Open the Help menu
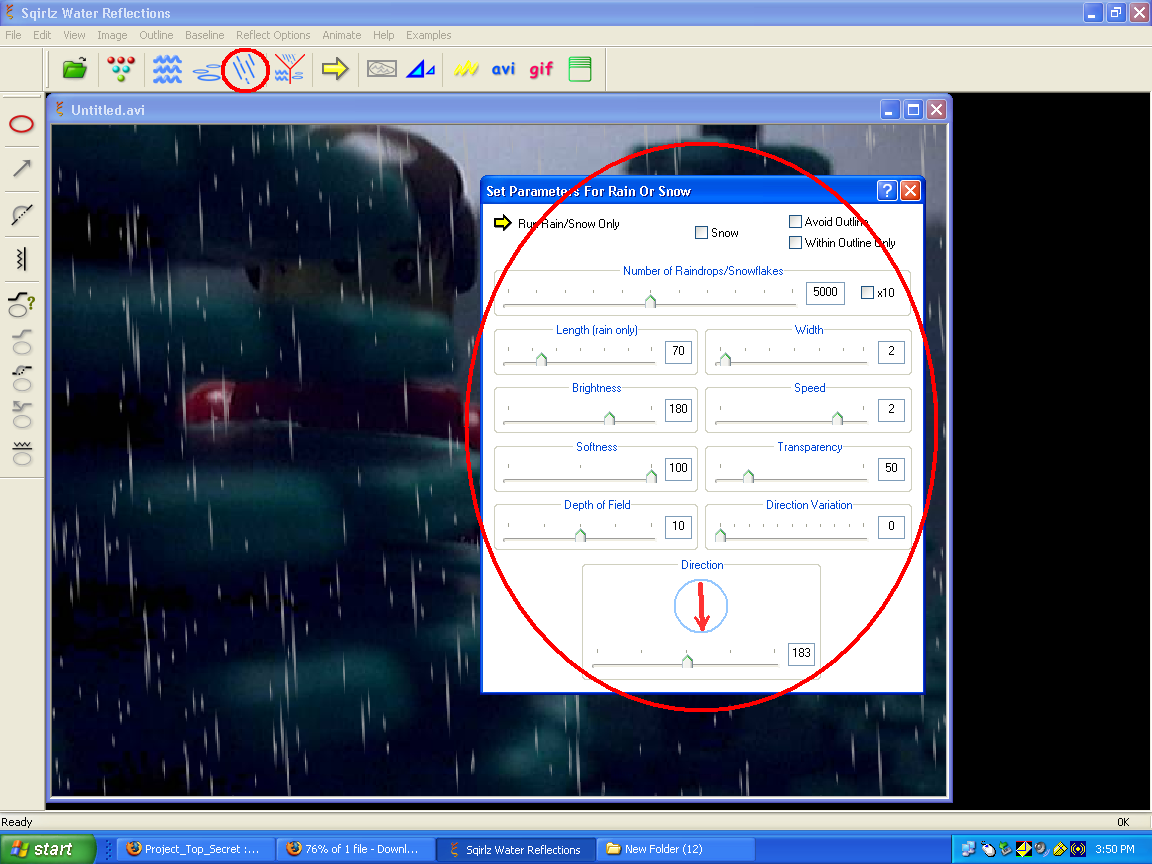1152x864 pixels. coord(384,35)
